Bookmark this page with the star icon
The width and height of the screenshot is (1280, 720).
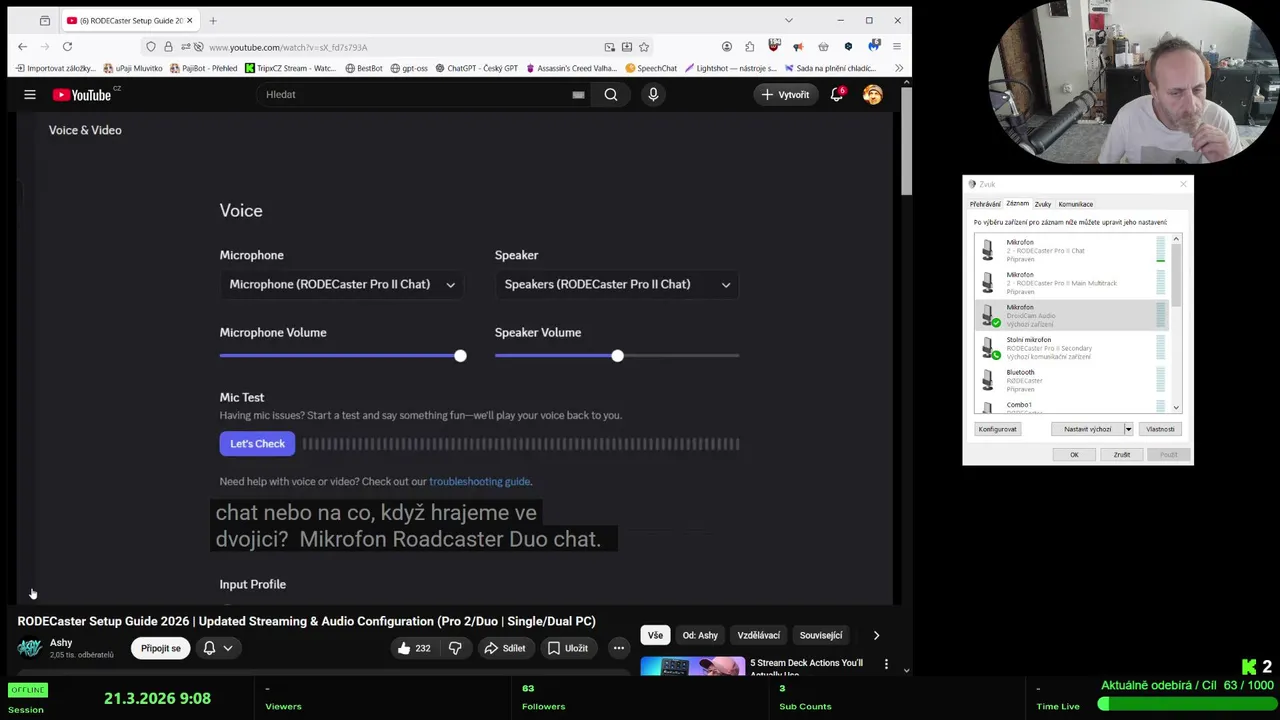(x=644, y=47)
